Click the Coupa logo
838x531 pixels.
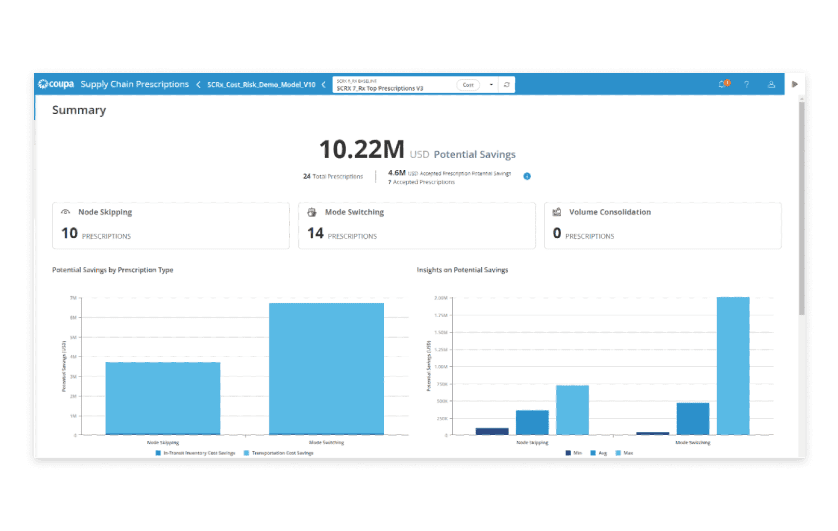click(x=56, y=84)
